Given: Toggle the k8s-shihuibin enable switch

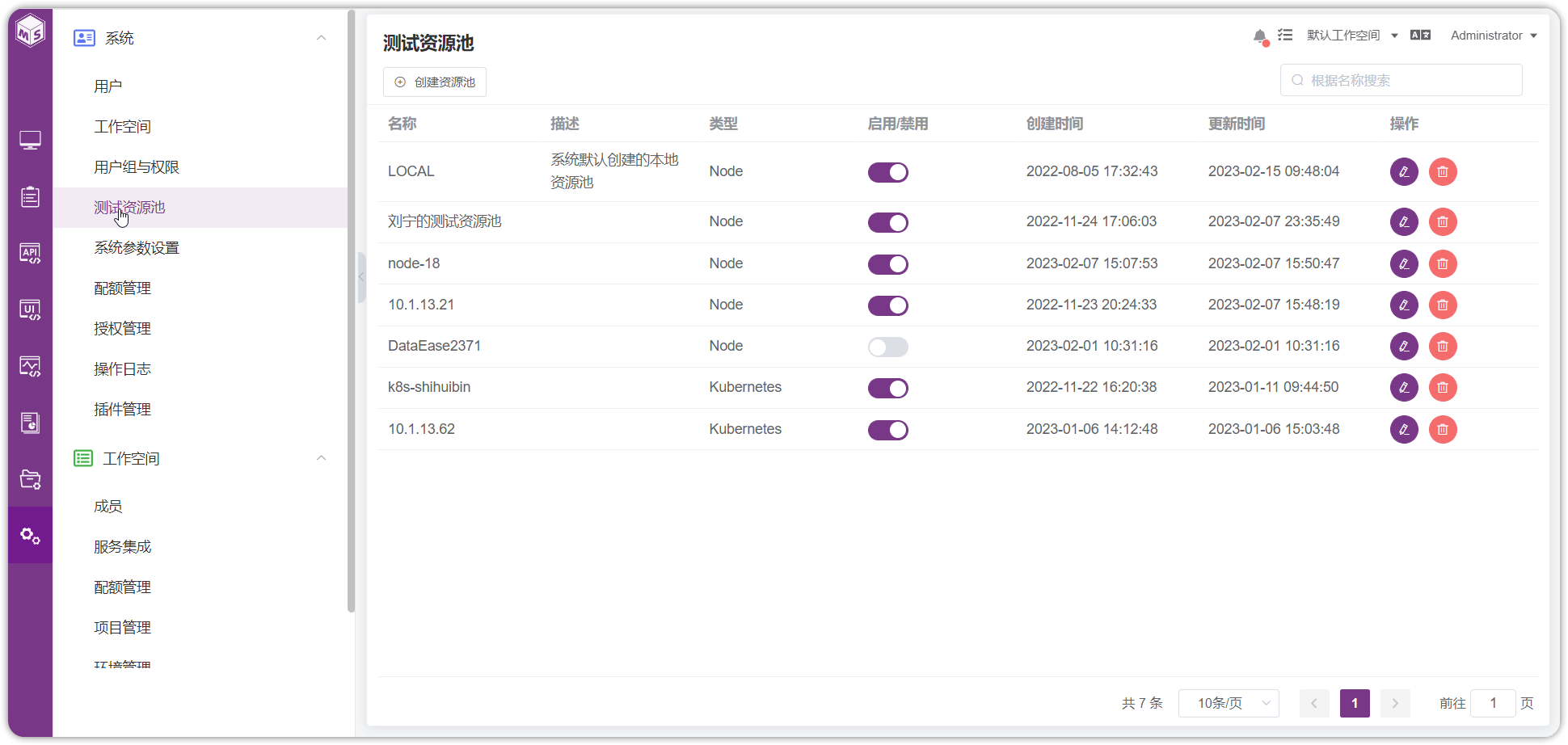Looking at the screenshot, I should (x=888, y=389).
